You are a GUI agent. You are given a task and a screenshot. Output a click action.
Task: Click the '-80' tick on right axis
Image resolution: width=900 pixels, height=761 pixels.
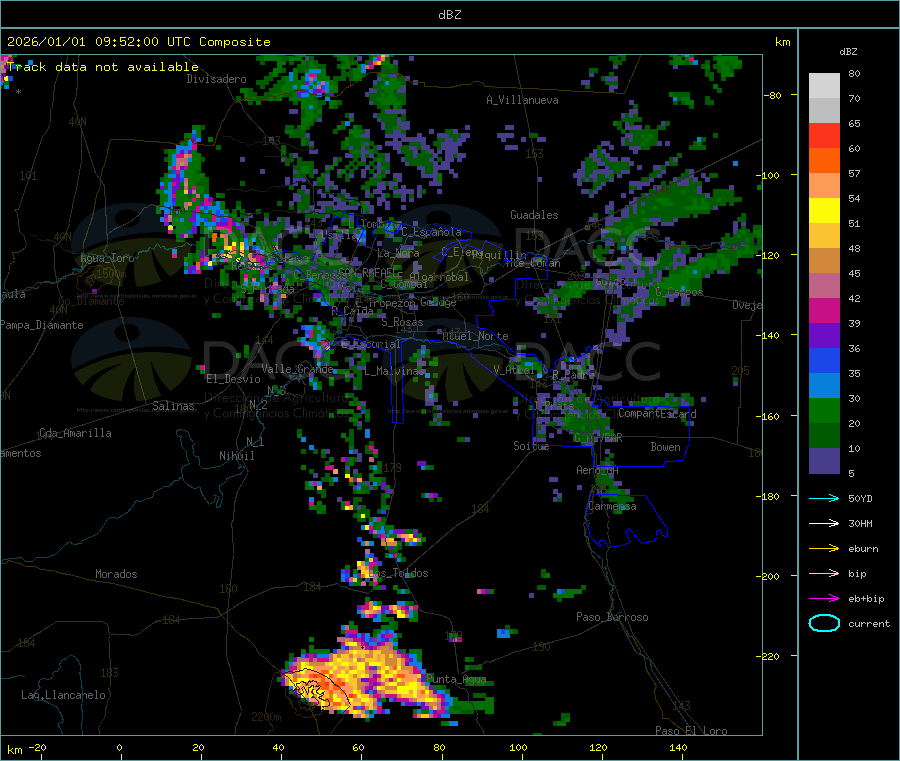click(773, 95)
